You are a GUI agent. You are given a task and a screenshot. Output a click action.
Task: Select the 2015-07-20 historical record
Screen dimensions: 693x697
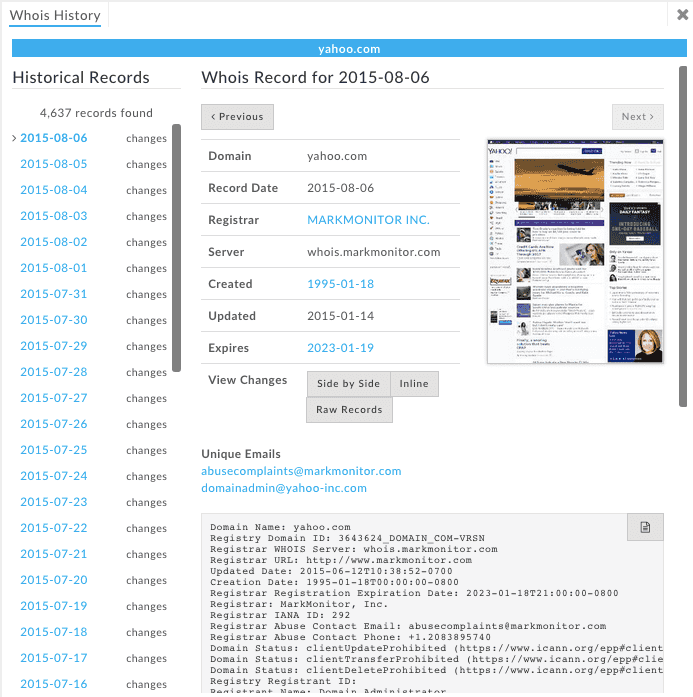pos(54,580)
